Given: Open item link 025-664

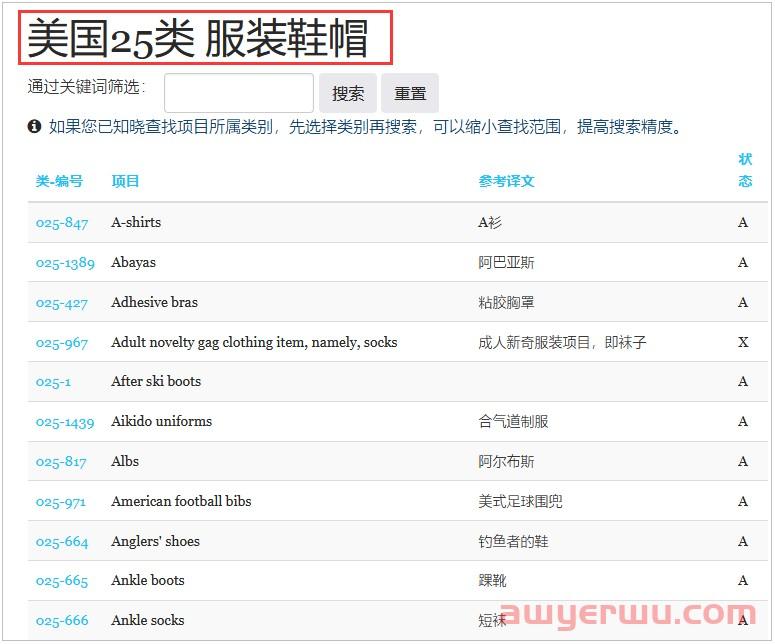Looking at the screenshot, I should 62,542.
